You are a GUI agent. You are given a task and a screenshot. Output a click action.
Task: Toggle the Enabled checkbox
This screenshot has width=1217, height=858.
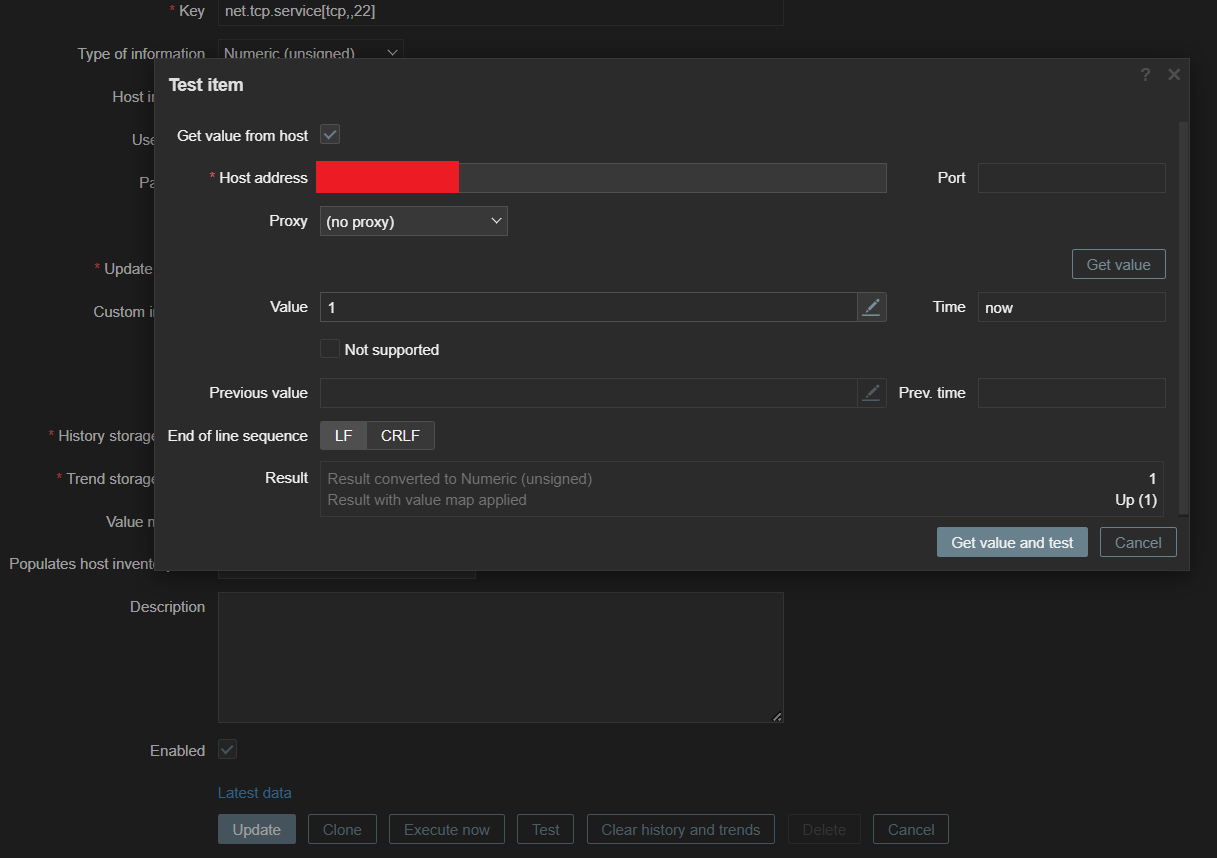pos(227,750)
